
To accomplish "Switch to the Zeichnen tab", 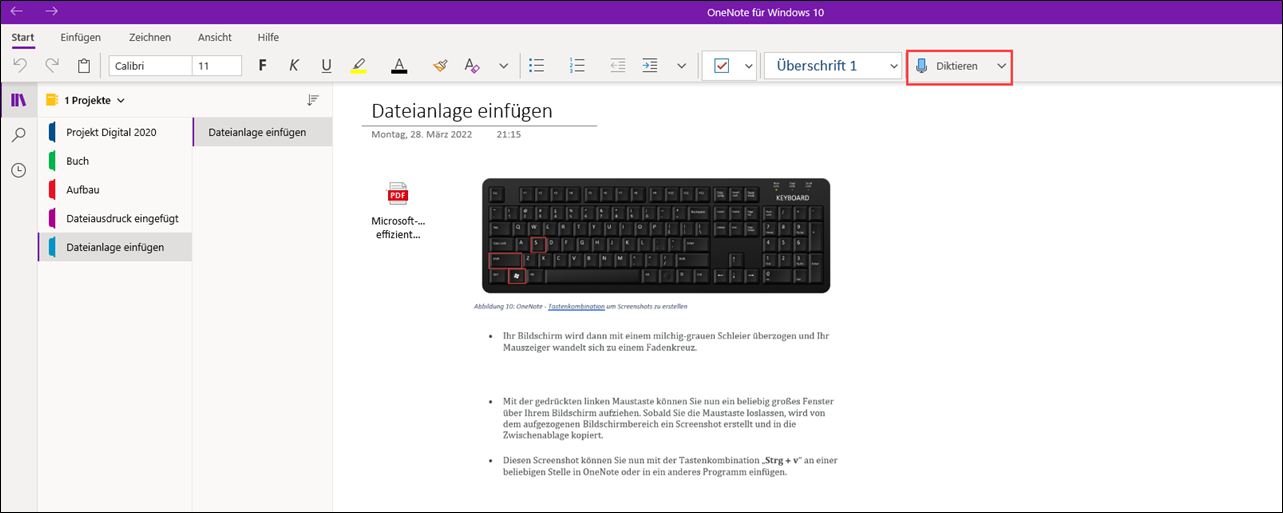I will (150, 37).
